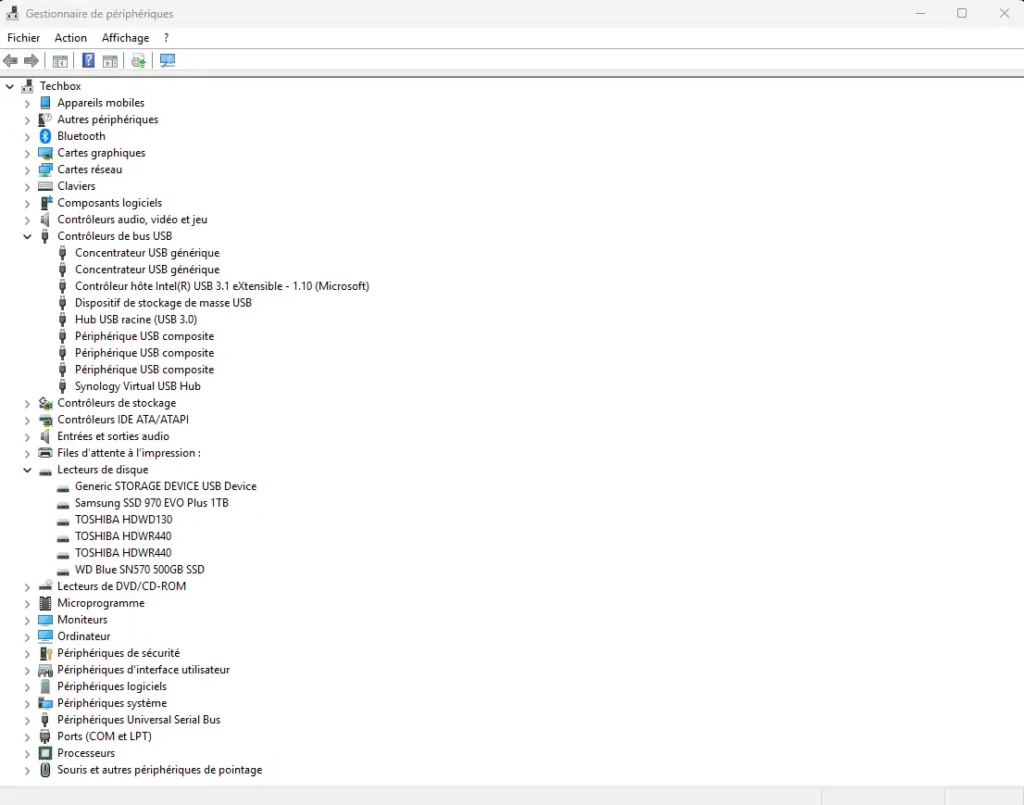Select Samsung SSD 970 EVO Plus 1TB

pyautogui.click(x=151, y=503)
